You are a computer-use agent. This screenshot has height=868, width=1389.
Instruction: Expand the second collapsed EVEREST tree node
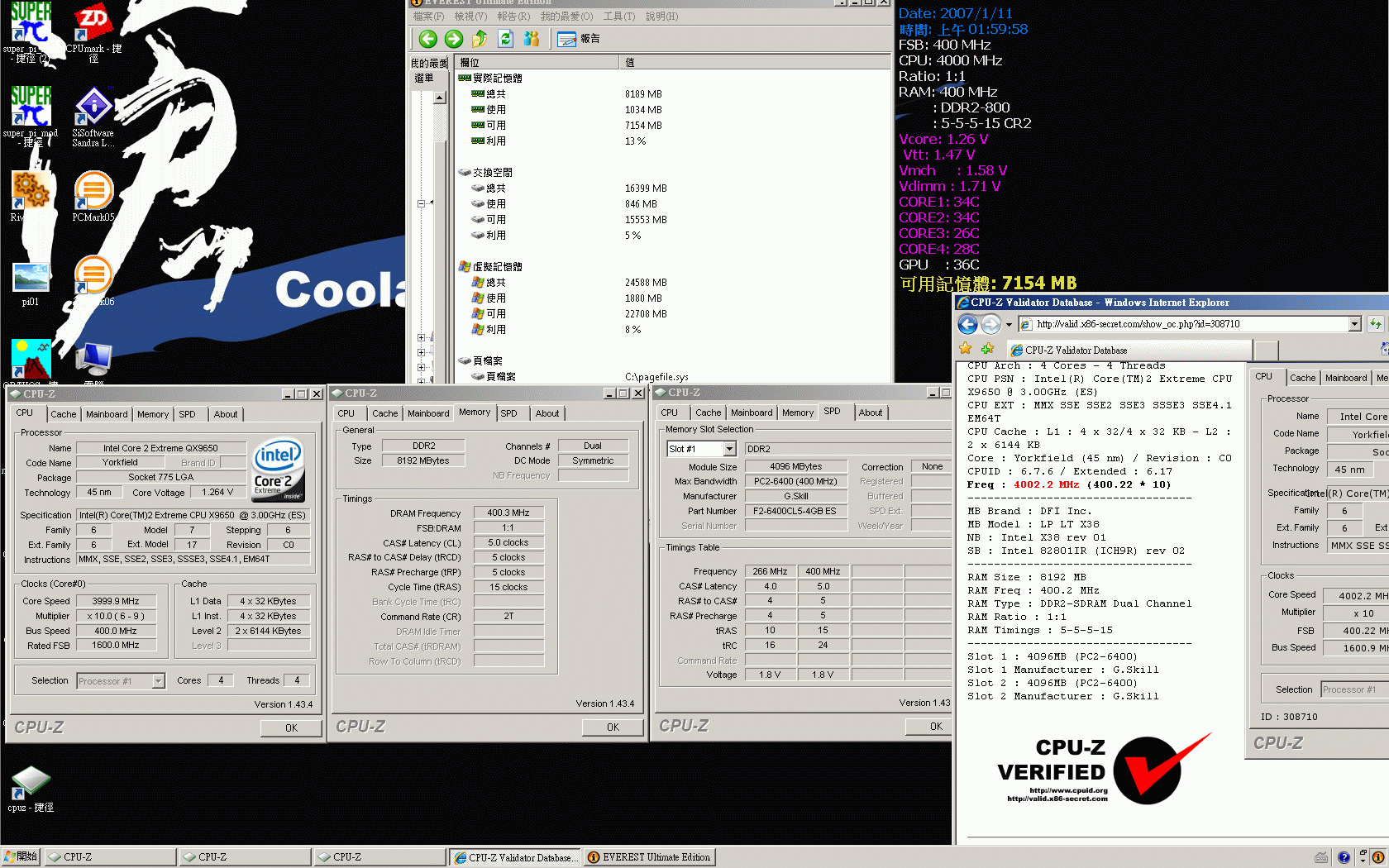[x=421, y=352]
